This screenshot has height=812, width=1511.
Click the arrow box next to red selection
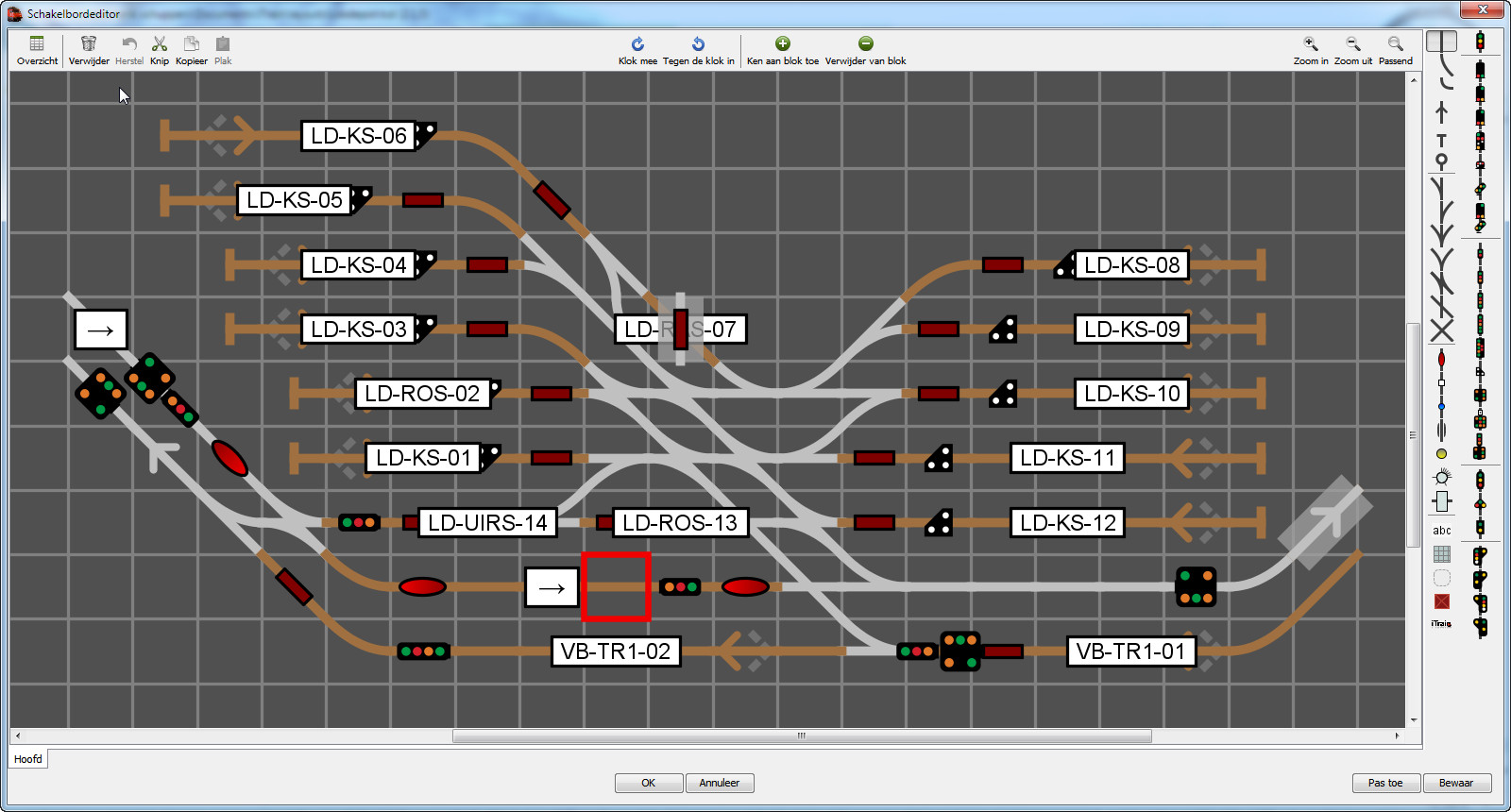tap(552, 587)
